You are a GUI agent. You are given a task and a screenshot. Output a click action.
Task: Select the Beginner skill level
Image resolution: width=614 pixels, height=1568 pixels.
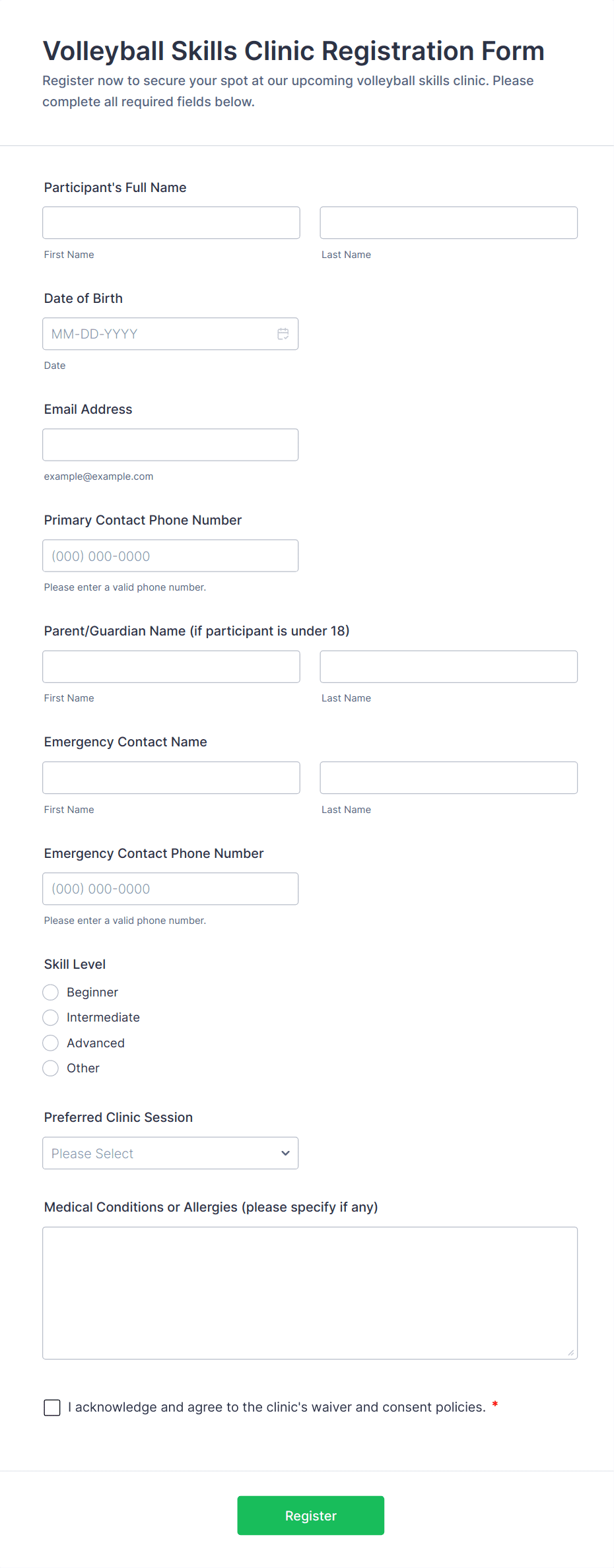pos(51,993)
